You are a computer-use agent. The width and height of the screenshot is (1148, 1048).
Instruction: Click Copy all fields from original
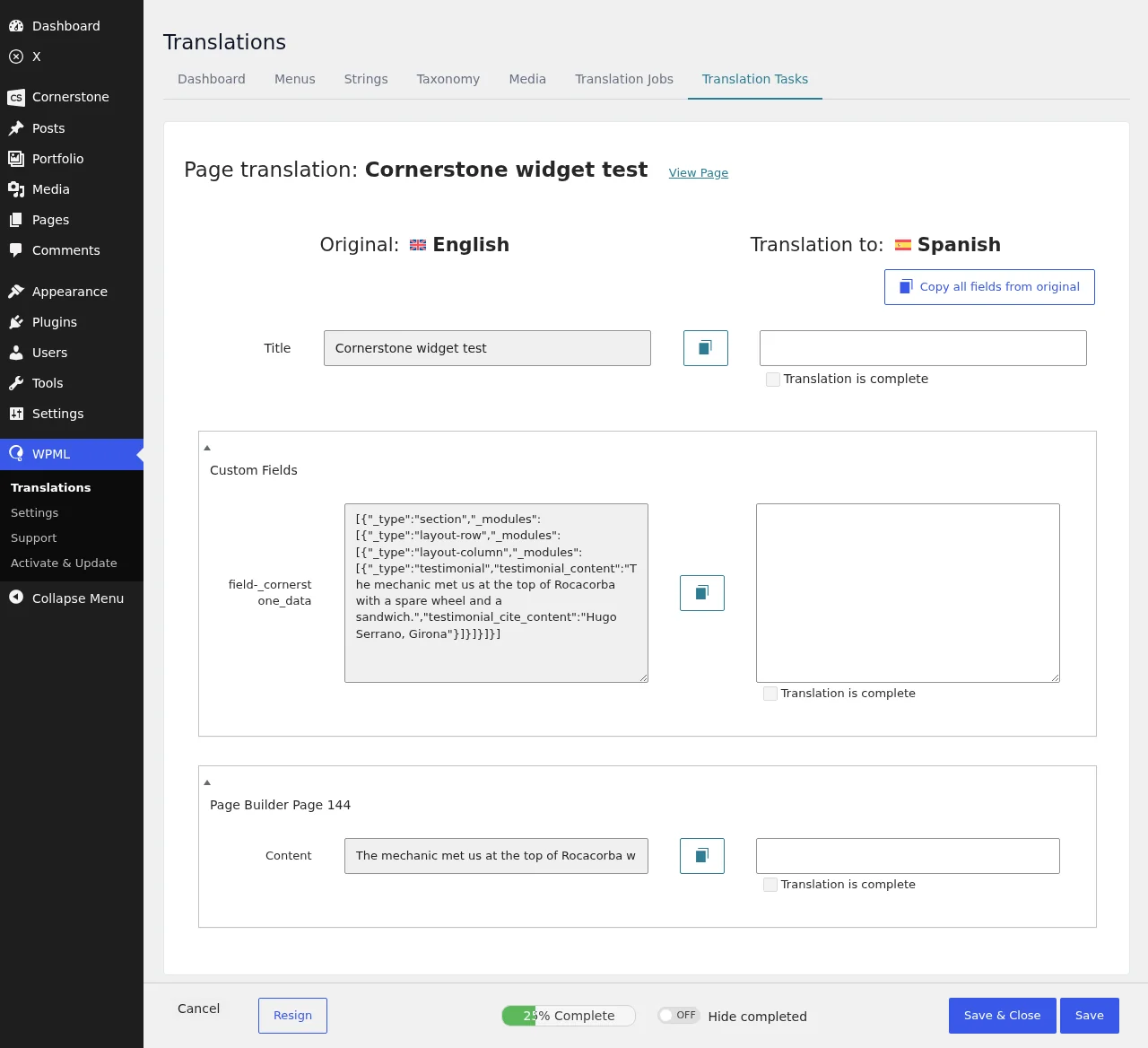click(989, 287)
